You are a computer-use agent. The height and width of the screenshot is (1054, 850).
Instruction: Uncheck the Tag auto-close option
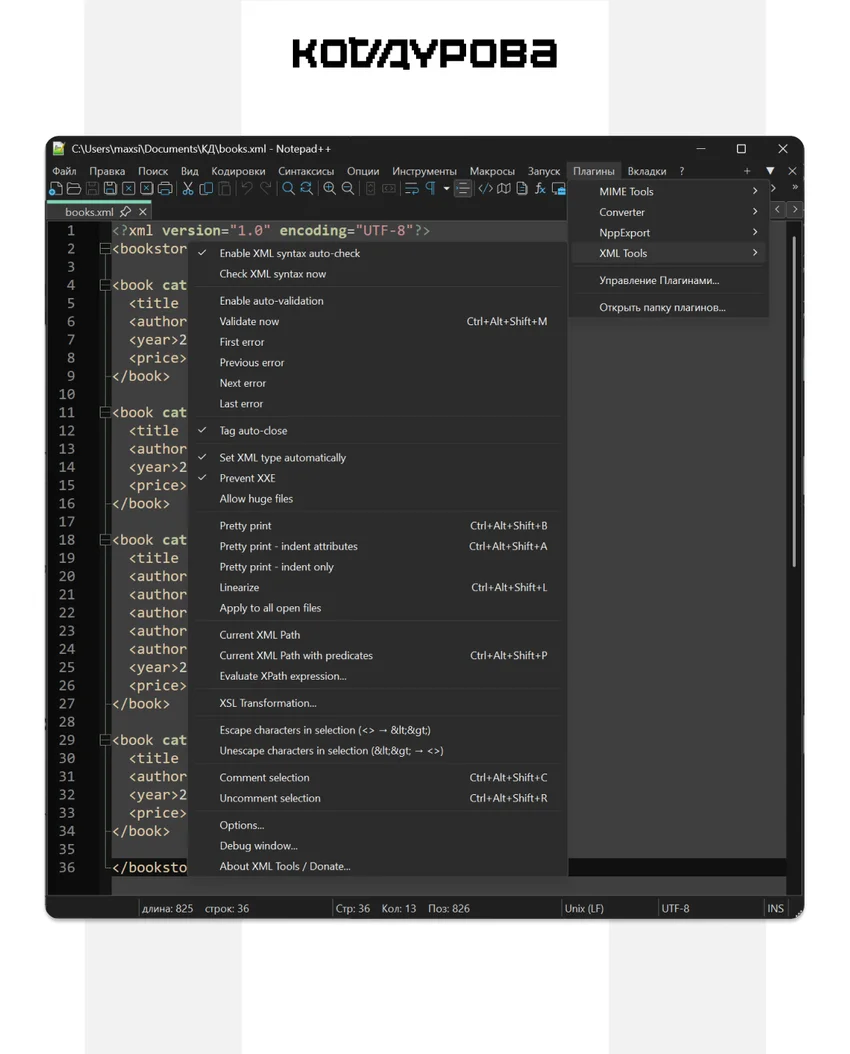[379, 431]
